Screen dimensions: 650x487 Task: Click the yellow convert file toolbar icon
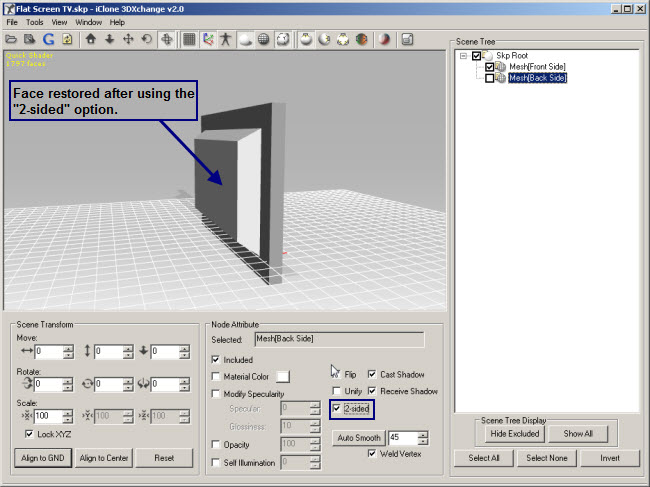coord(67,39)
